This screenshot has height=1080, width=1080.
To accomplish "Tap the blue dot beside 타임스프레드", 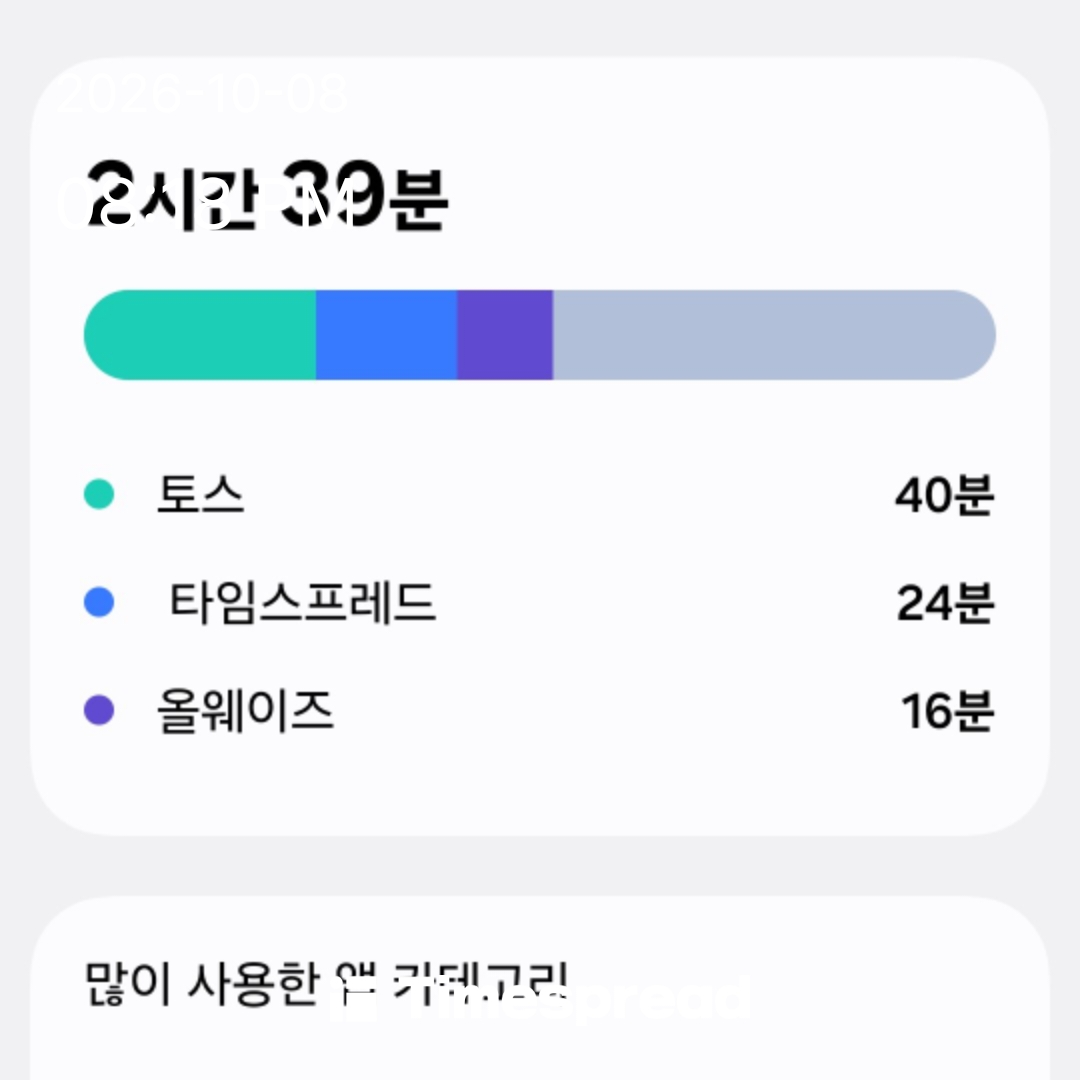I will [98, 602].
